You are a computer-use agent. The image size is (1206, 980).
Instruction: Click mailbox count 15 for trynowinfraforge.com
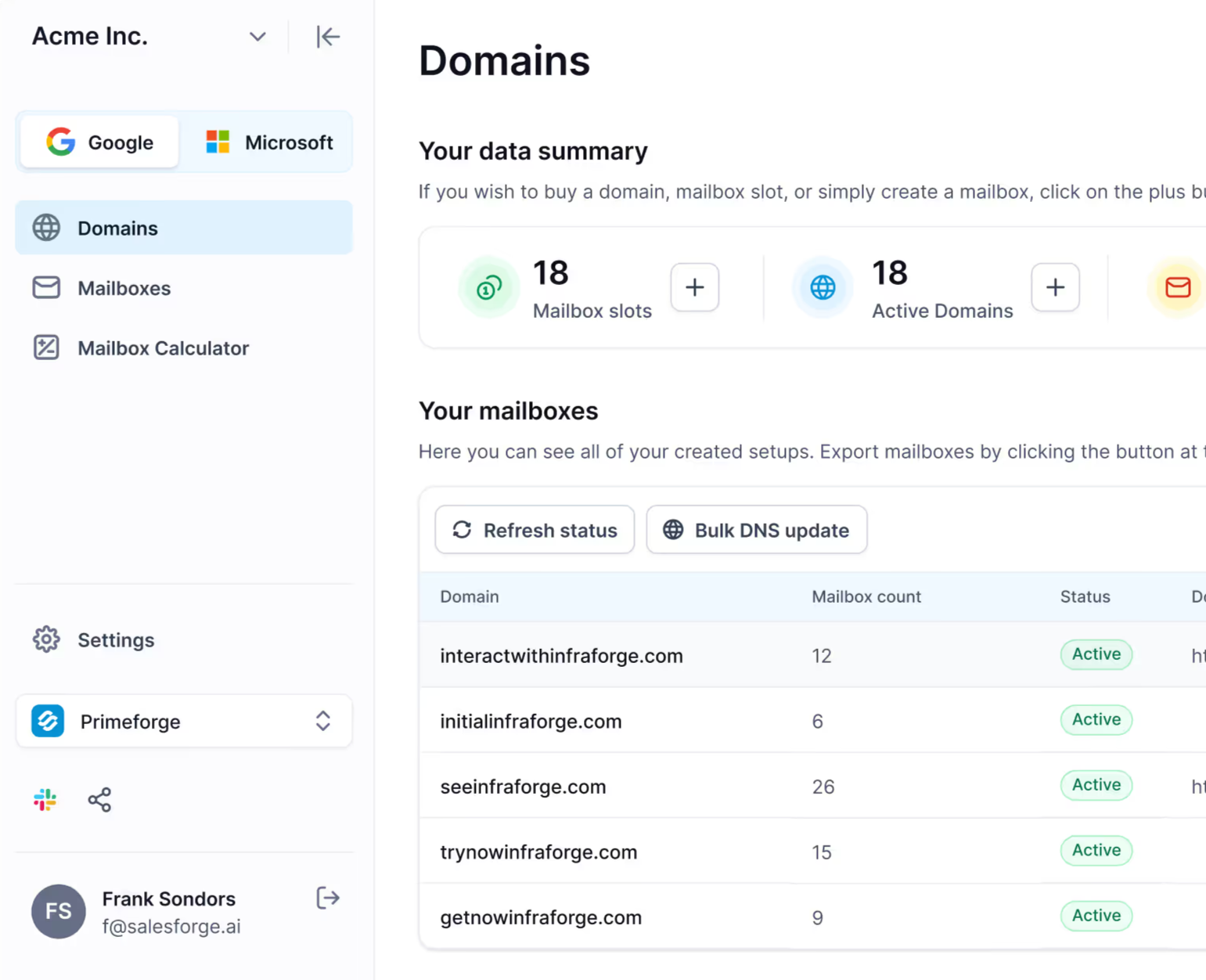point(822,852)
